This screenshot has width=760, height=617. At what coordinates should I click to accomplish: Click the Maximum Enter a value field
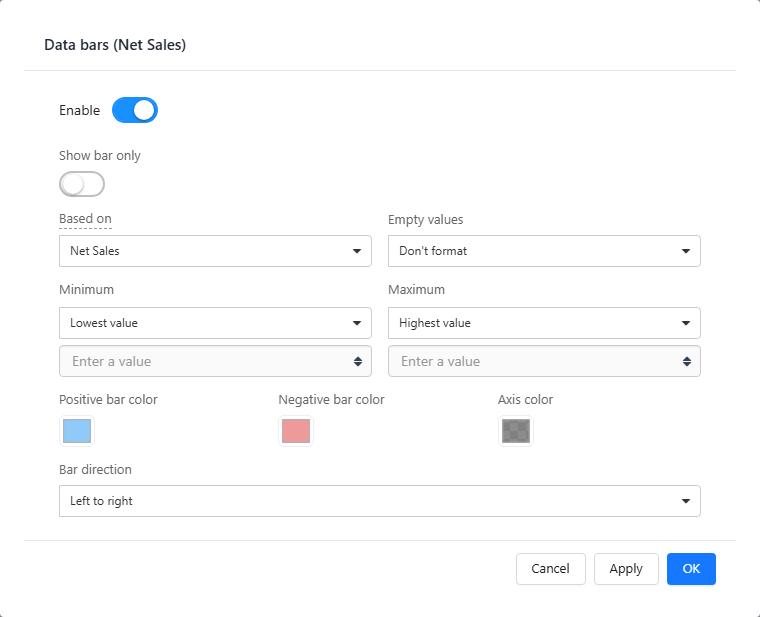[x=544, y=361]
